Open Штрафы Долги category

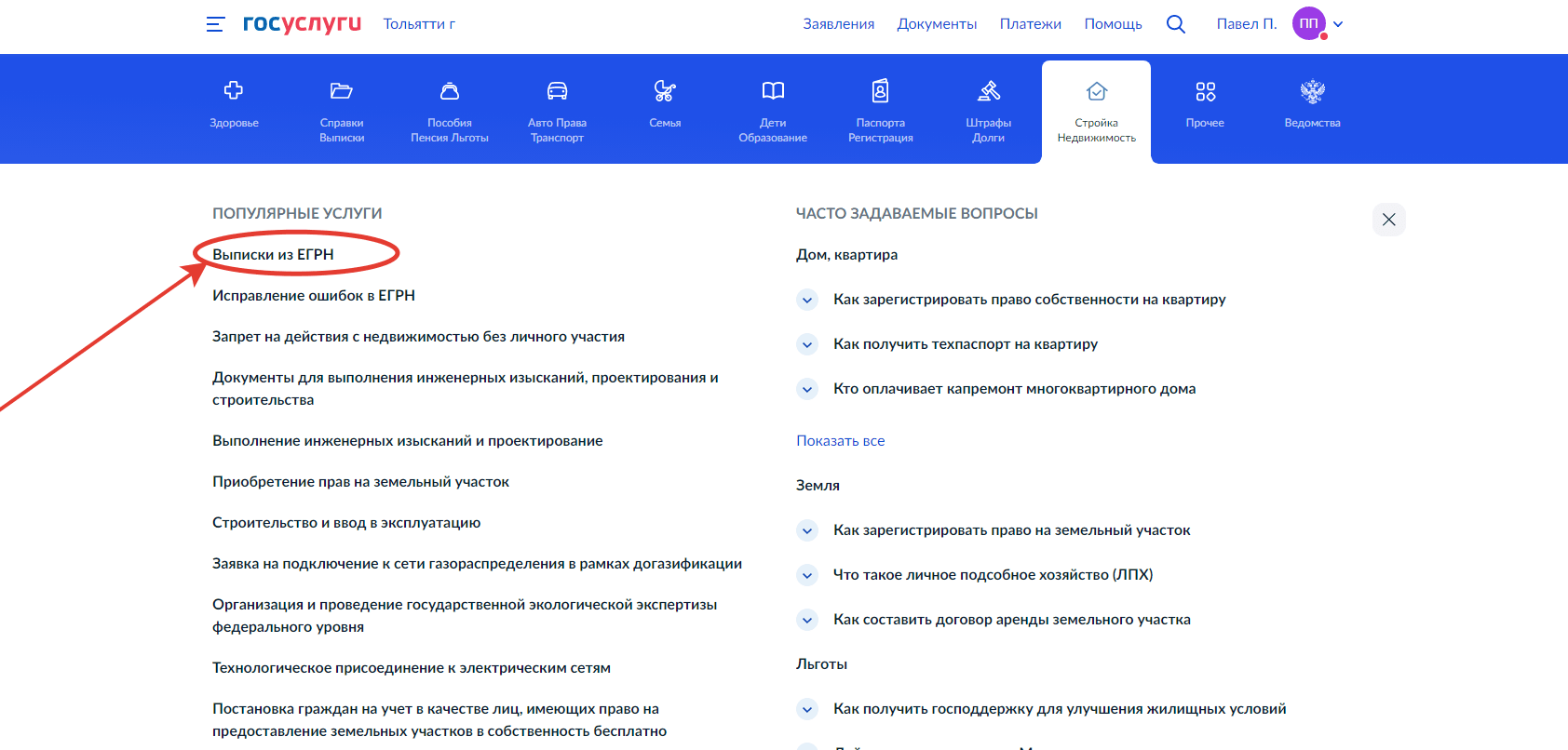989,113
